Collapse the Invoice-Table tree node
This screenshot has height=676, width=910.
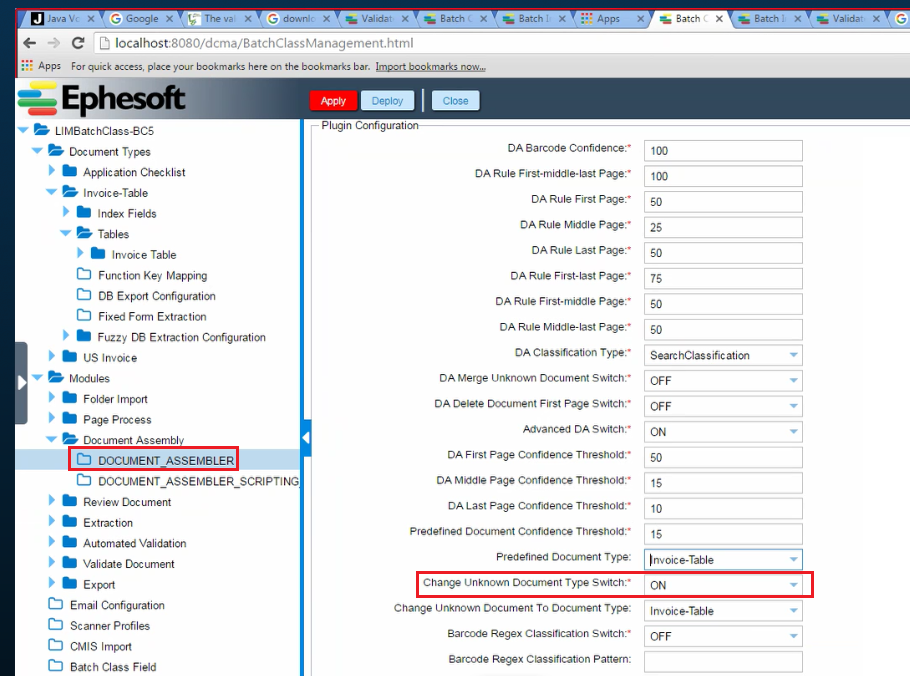(x=51, y=192)
